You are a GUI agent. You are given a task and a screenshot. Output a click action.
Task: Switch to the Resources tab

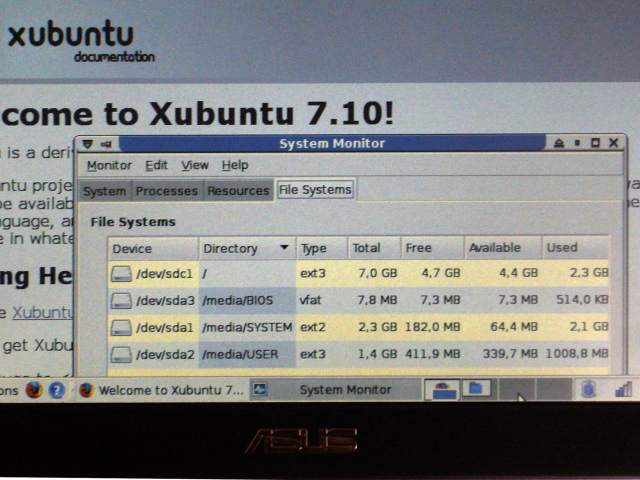pos(238,191)
